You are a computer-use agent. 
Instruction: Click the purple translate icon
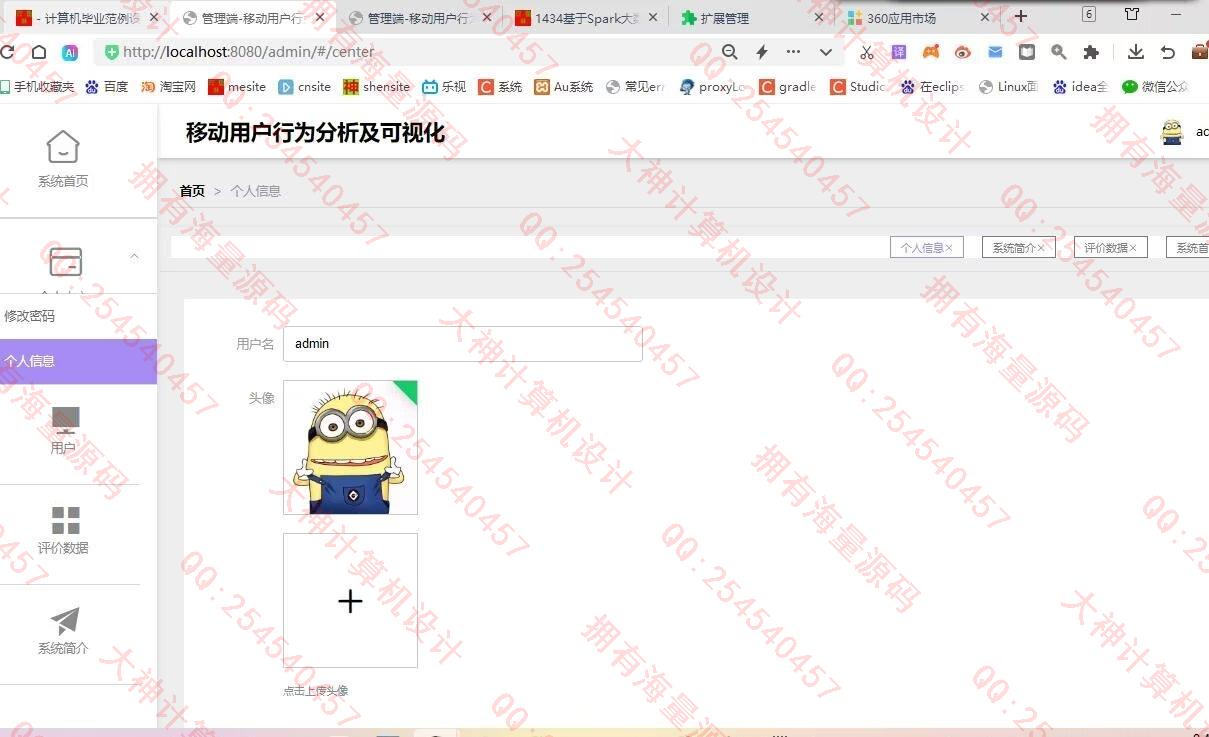(899, 52)
